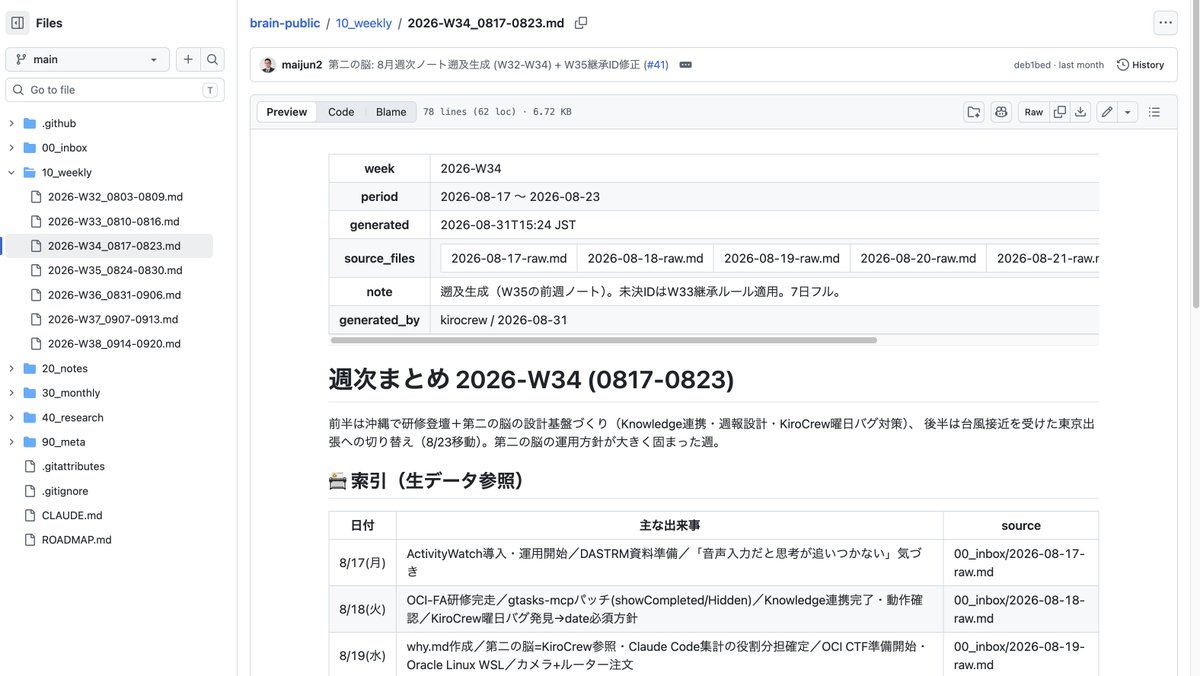Click the add file plus icon
Screen dimensions: 1200x676
point(188,60)
